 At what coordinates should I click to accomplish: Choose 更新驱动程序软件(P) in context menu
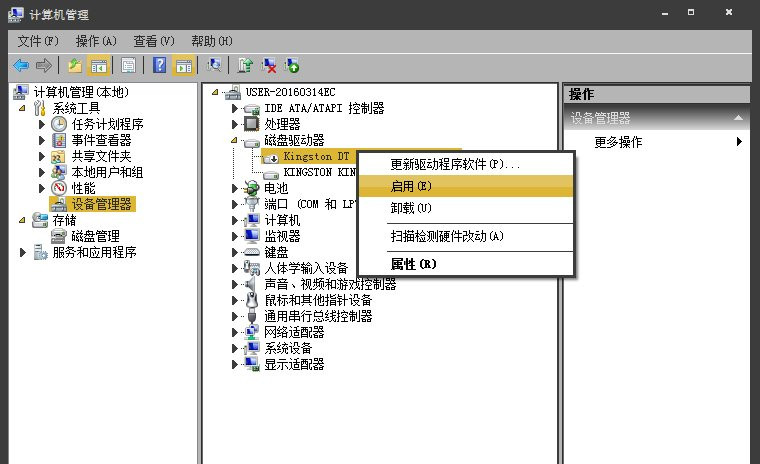point(466,164)
